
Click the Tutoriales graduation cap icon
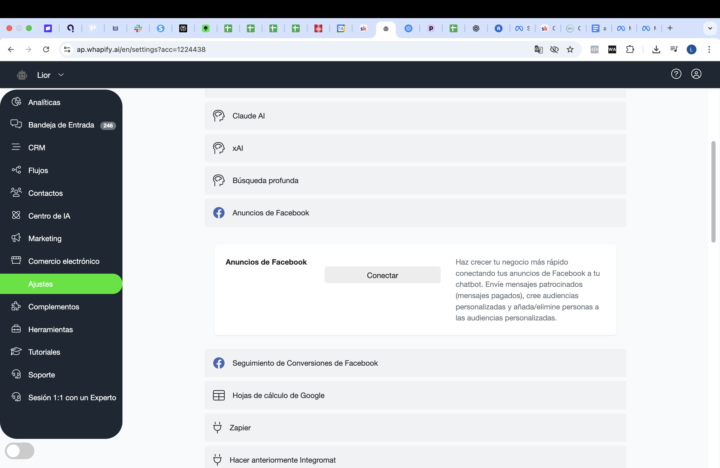pyautogui.click(x=16, y=351)
